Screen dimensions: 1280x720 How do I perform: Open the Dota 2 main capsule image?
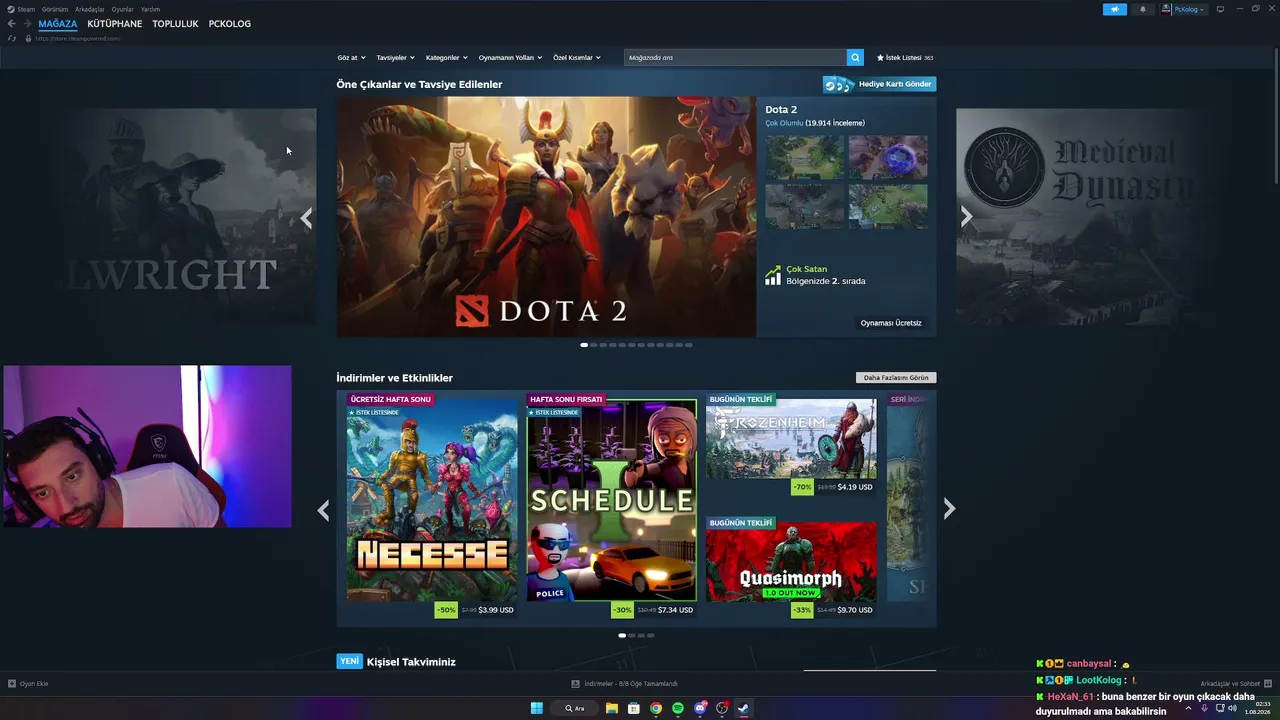pyautogui.click(x=546, y=217)
